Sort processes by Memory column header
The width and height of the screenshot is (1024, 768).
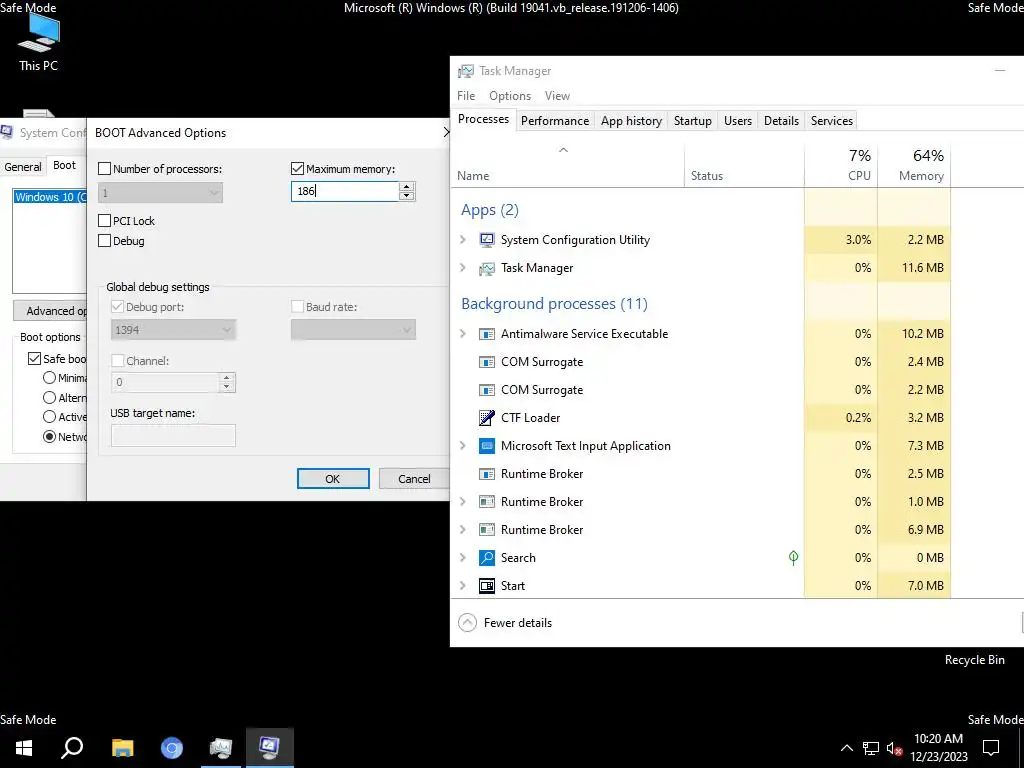click(914, 165)
